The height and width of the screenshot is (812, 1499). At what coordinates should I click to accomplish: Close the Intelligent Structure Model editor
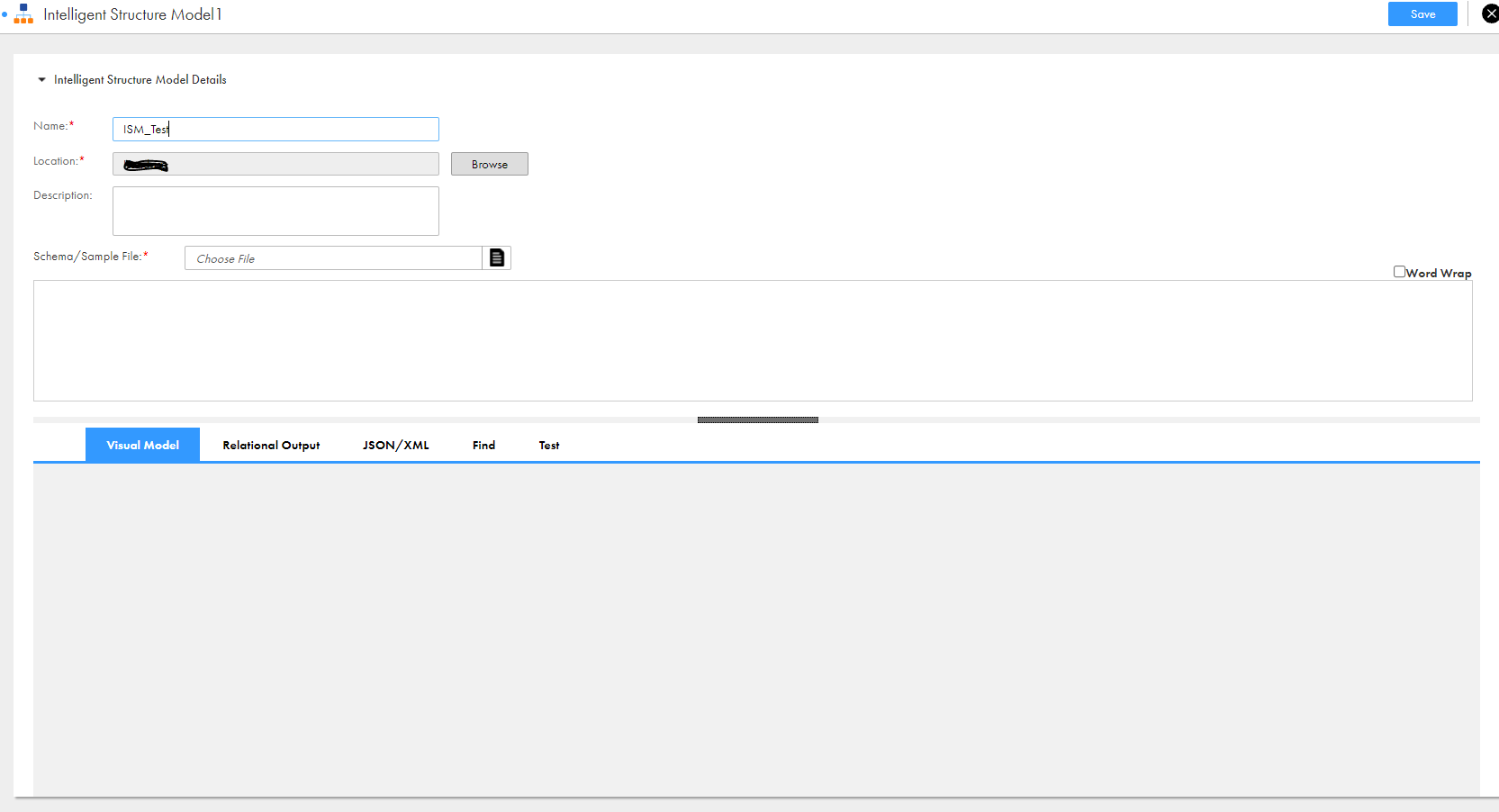point(1490,14)
